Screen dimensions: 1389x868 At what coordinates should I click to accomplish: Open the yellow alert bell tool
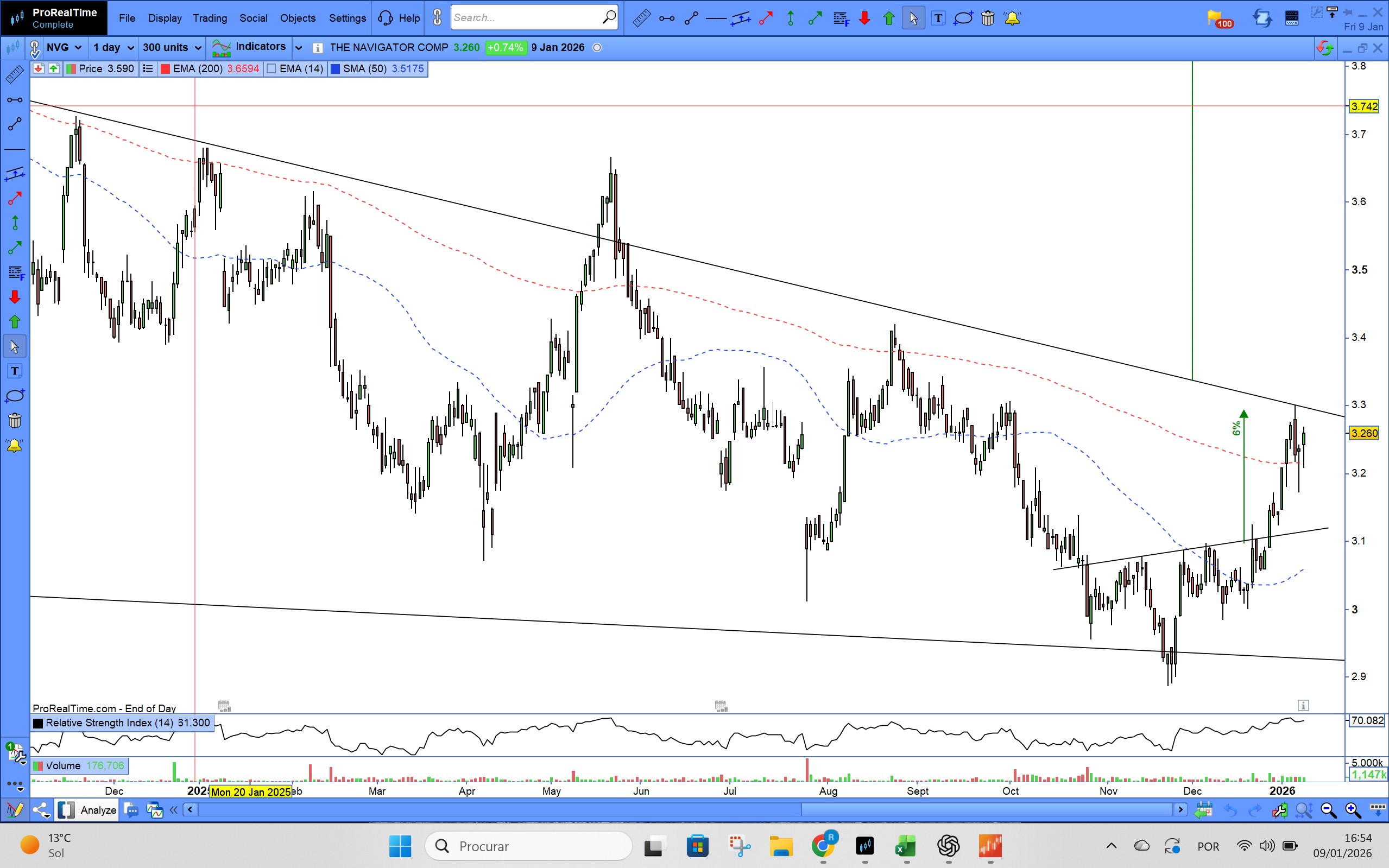coord(1012,18)
